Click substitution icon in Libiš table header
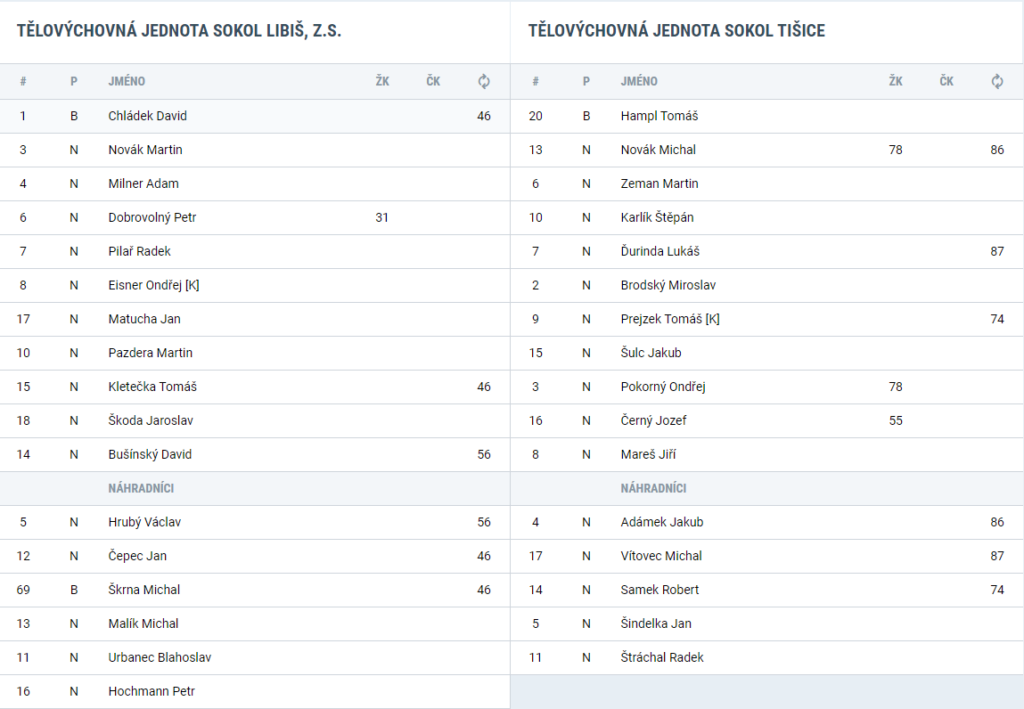Screen dimensions: 1024x709 (483, 82)
